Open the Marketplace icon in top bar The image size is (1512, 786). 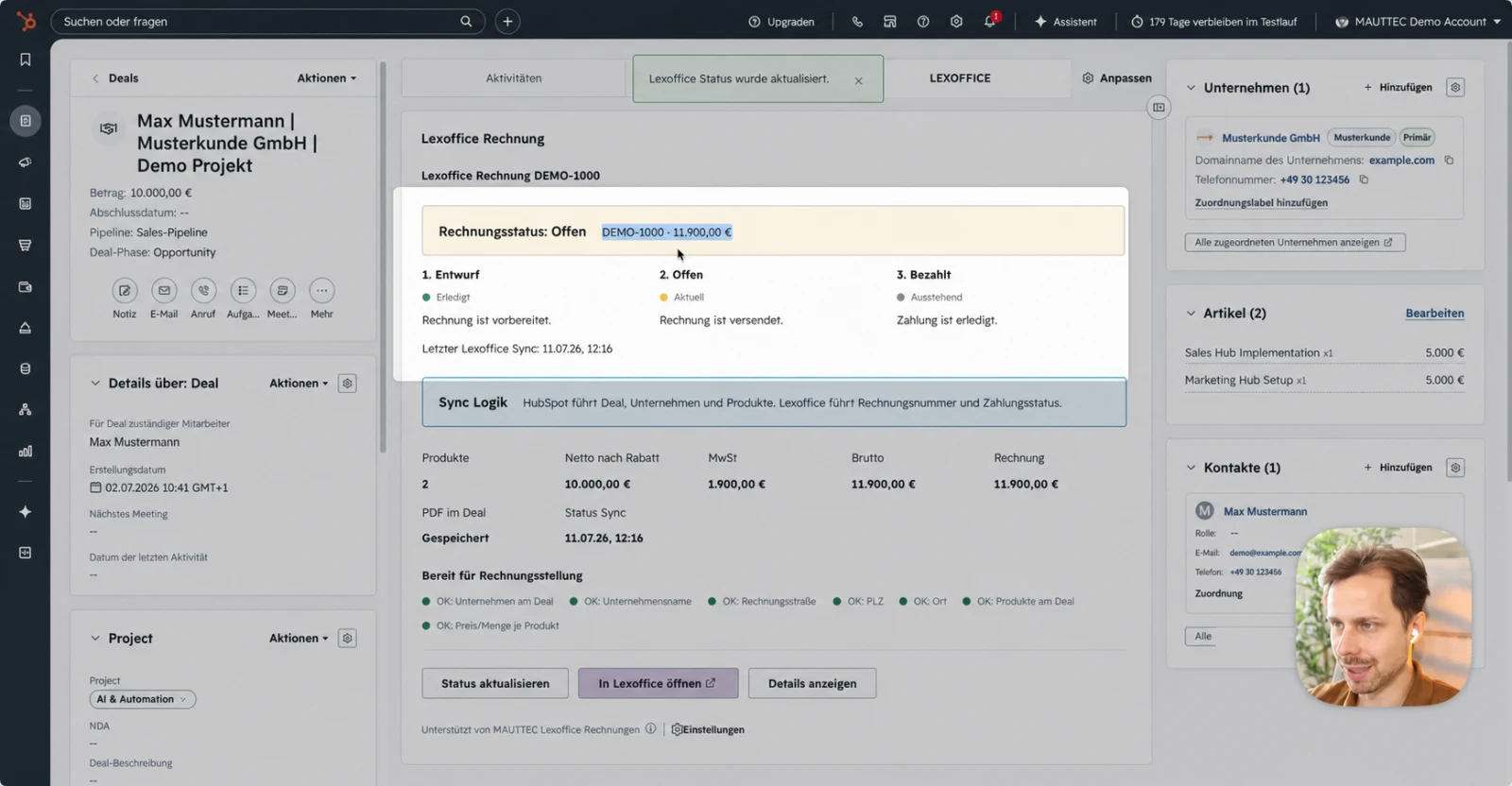(890, 21)
